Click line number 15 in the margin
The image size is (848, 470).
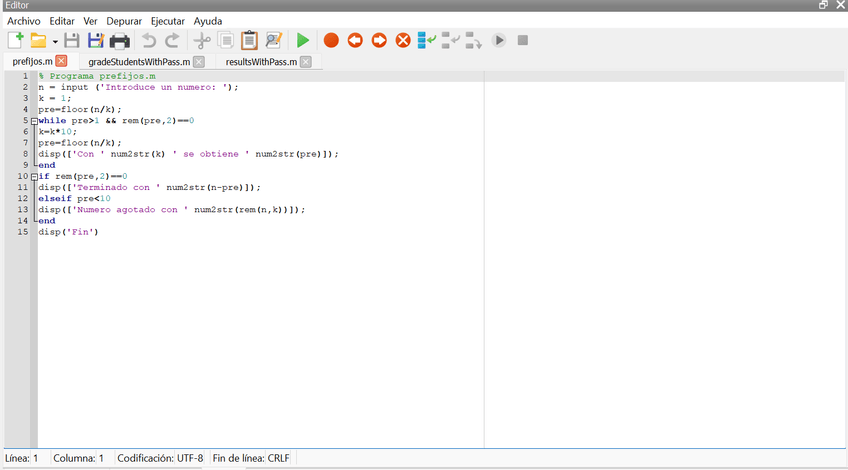tap(23, 232)
